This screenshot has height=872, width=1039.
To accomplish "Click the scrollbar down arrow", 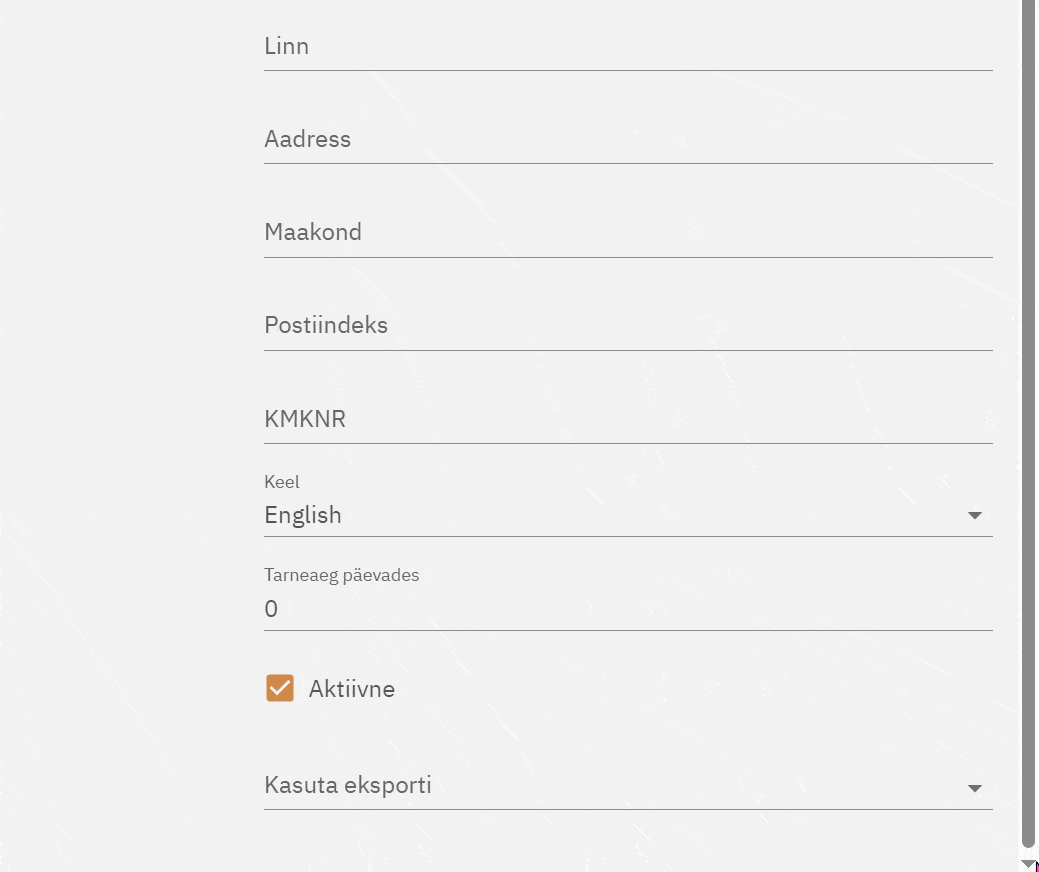I will (x=1028, y=863).
